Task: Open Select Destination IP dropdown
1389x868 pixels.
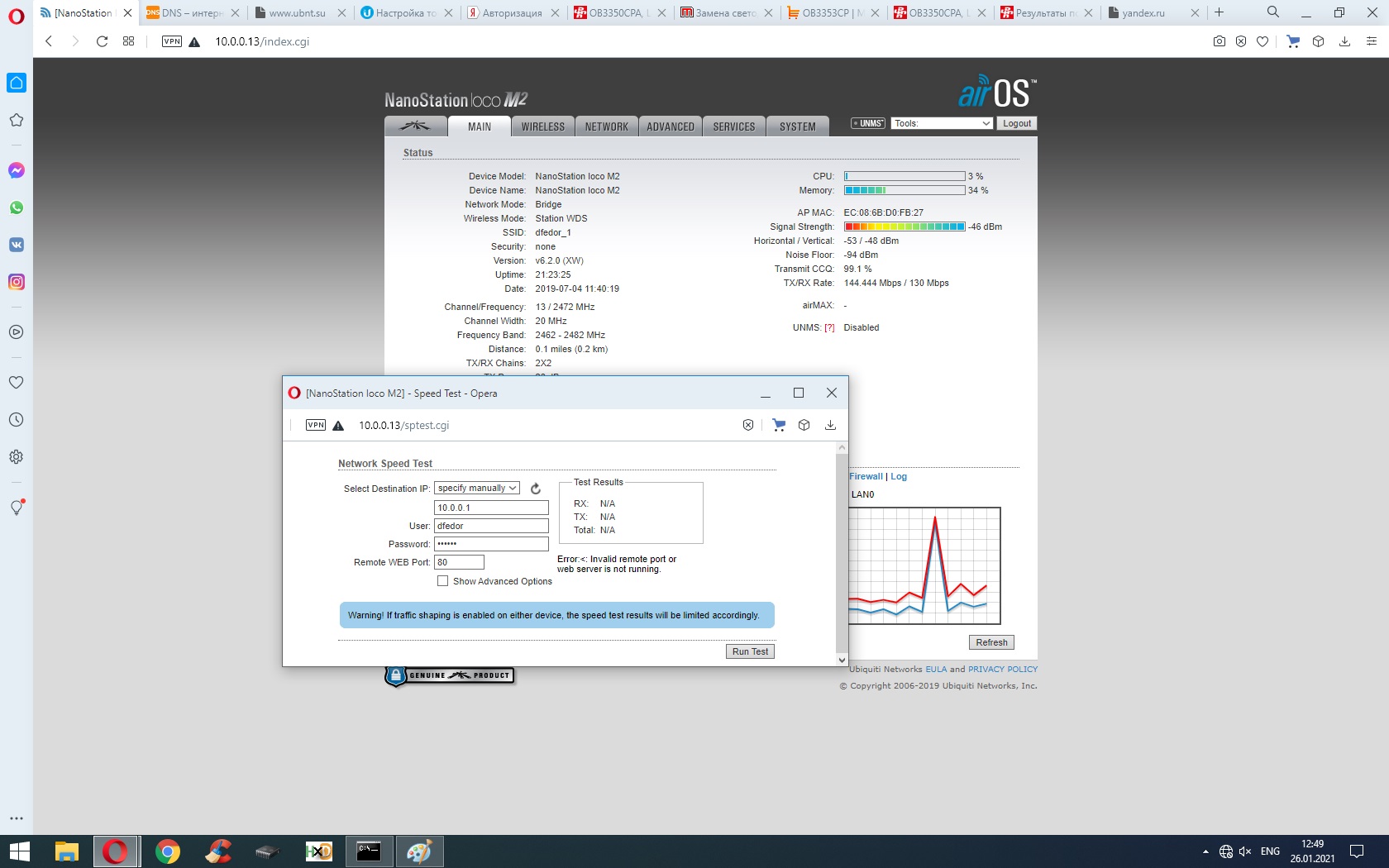Action: point(477,489)
